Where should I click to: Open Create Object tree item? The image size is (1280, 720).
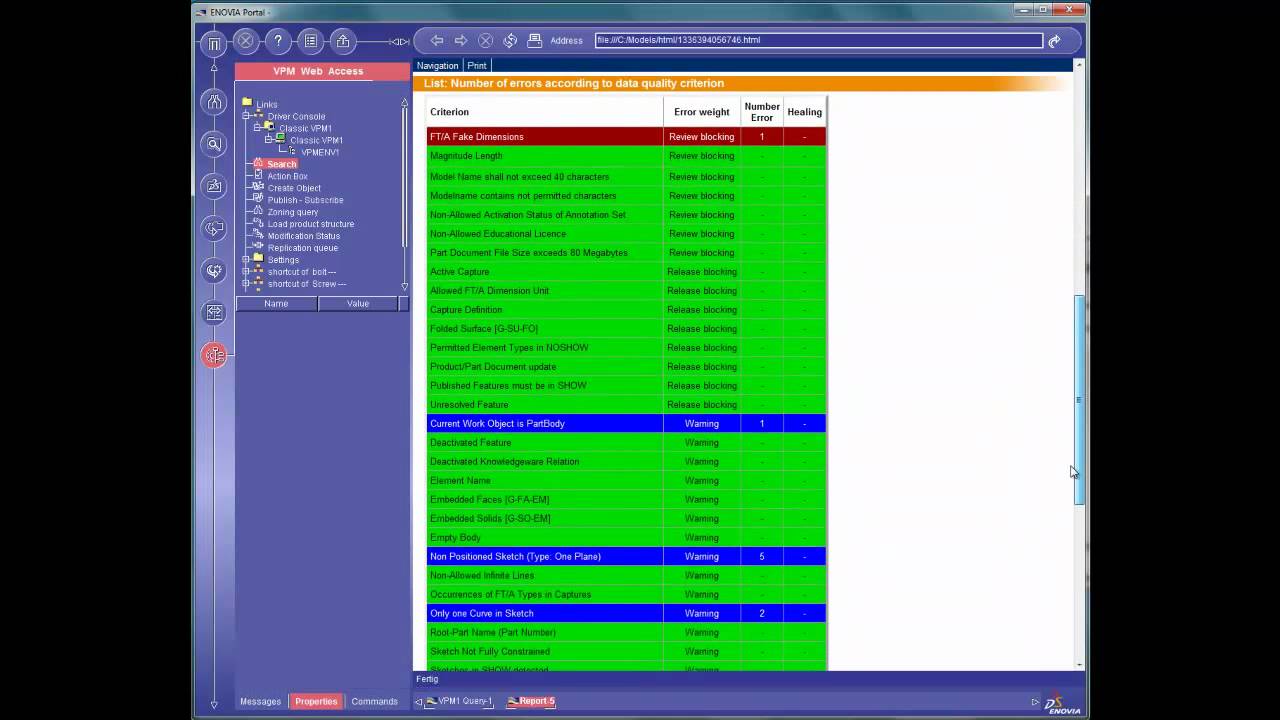[x=294, y=188]
